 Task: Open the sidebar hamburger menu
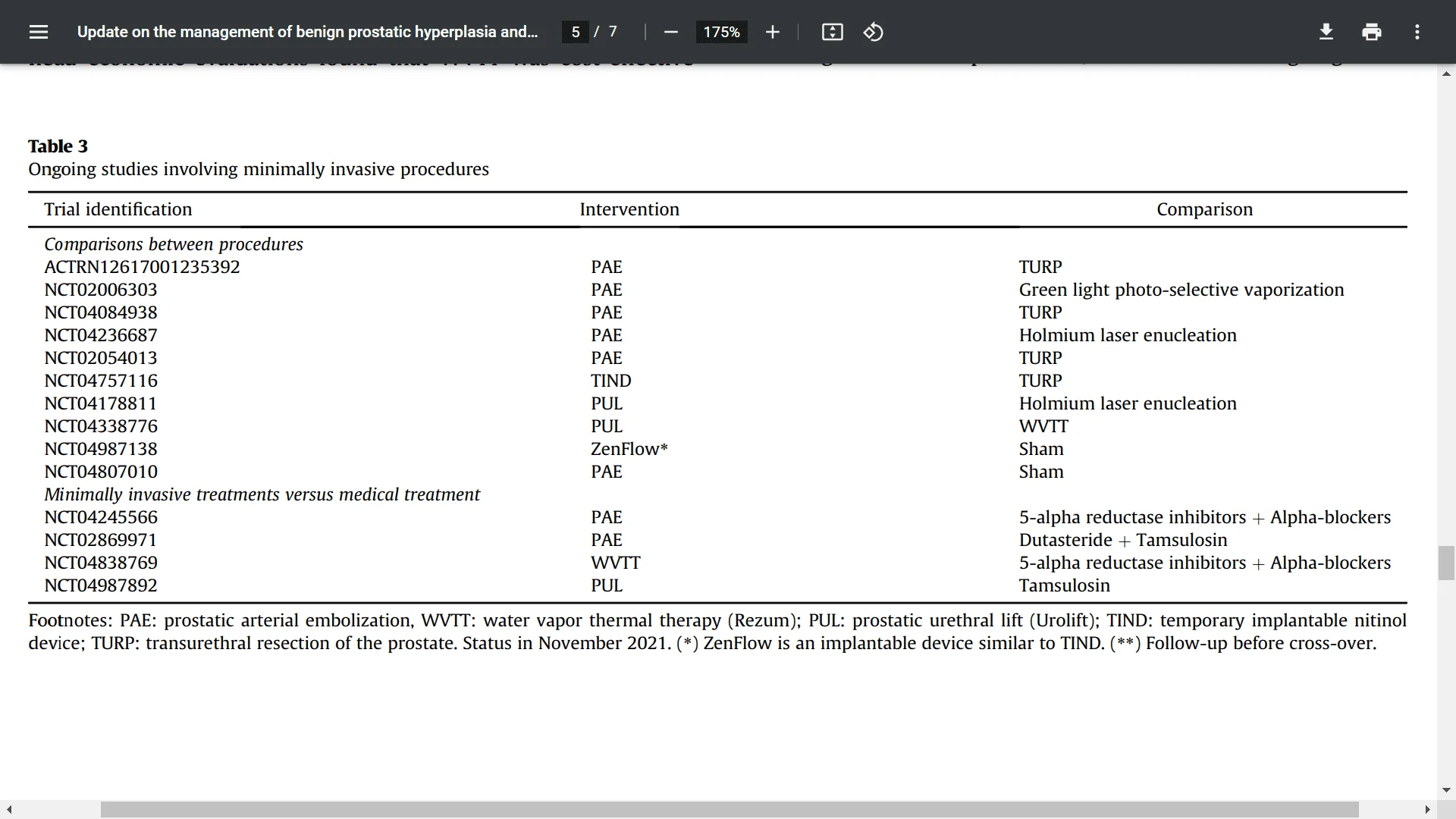pos(39,32)
